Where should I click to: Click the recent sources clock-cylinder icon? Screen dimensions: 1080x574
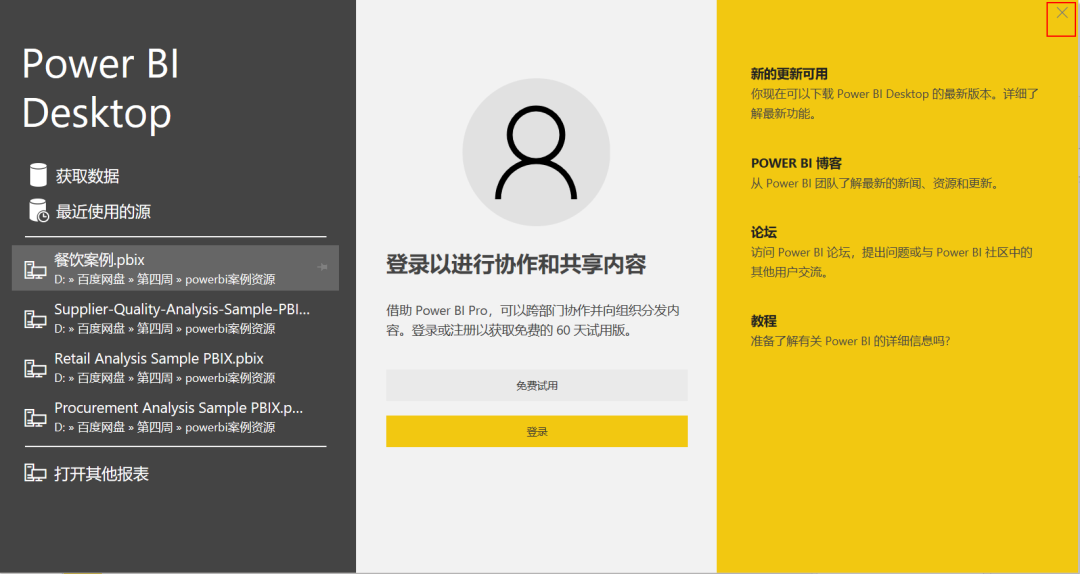click(39, 211)
